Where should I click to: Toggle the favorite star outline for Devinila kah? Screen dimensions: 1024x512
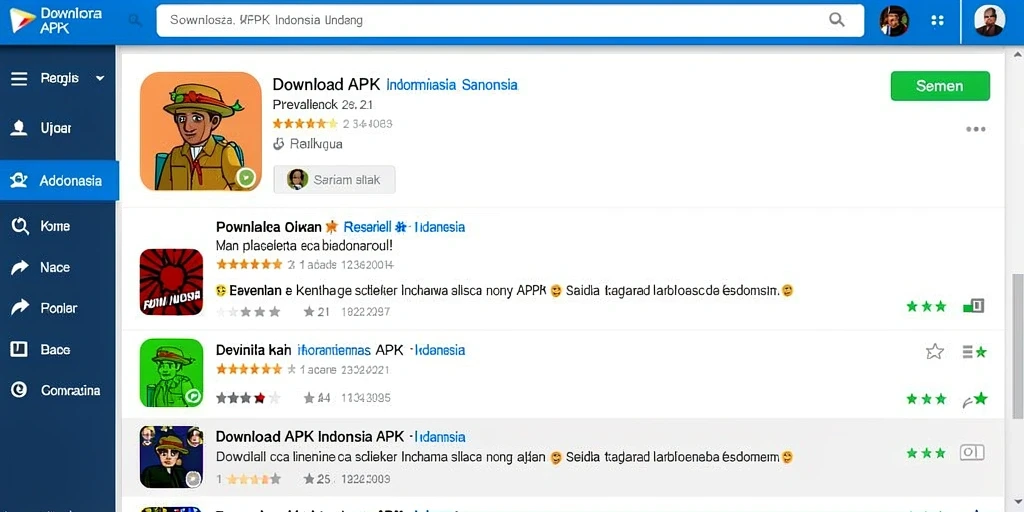935,352
